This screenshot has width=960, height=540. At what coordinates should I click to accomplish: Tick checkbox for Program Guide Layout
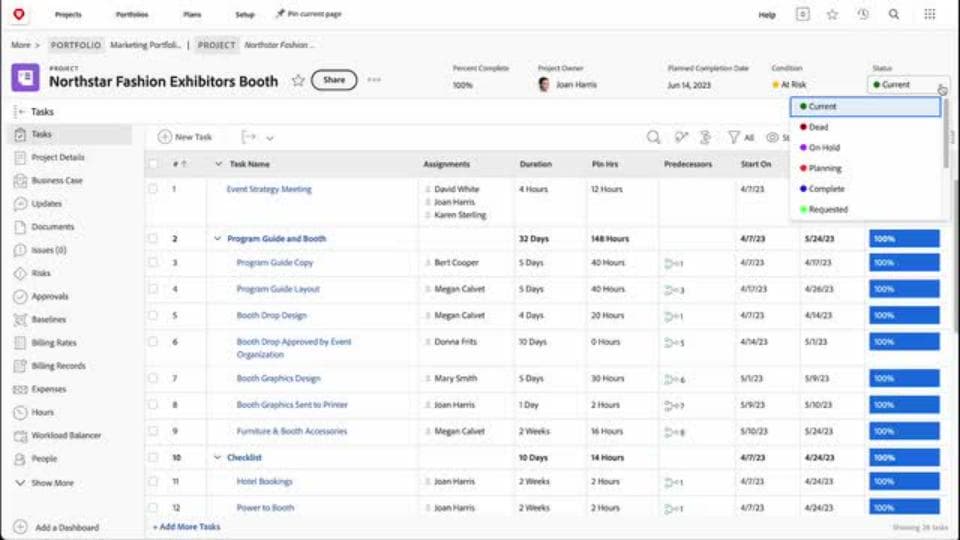[x=153, y=289]
